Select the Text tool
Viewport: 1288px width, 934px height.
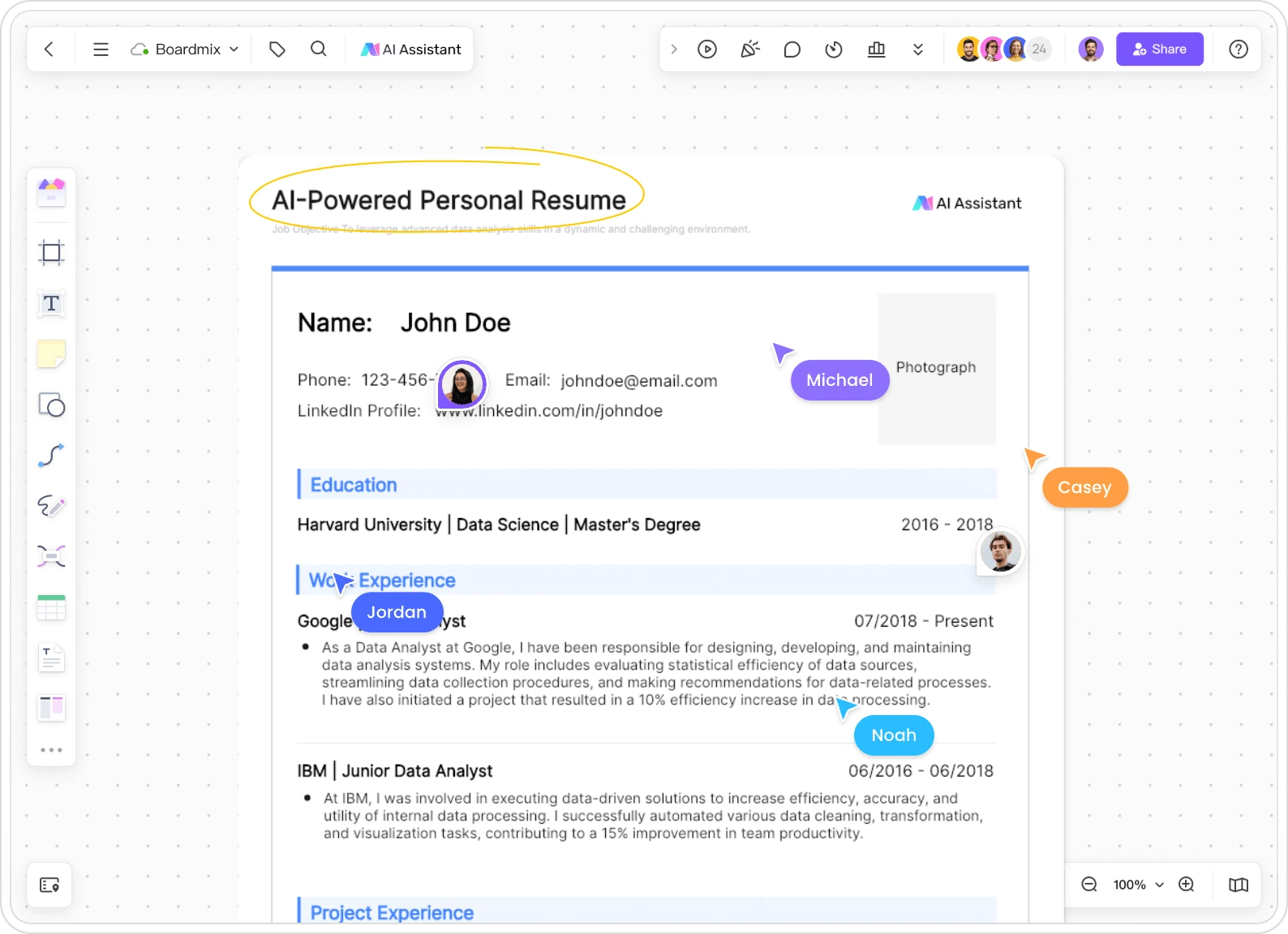(51, 303)
